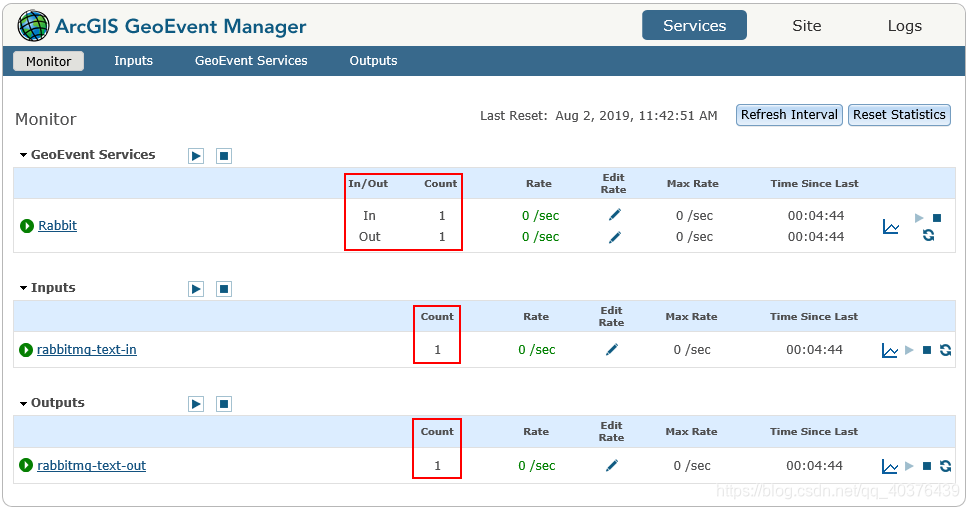The height and width of the screenshot is (509, 969).
Task: Click the In/Out column header
Action: (368, 183)
